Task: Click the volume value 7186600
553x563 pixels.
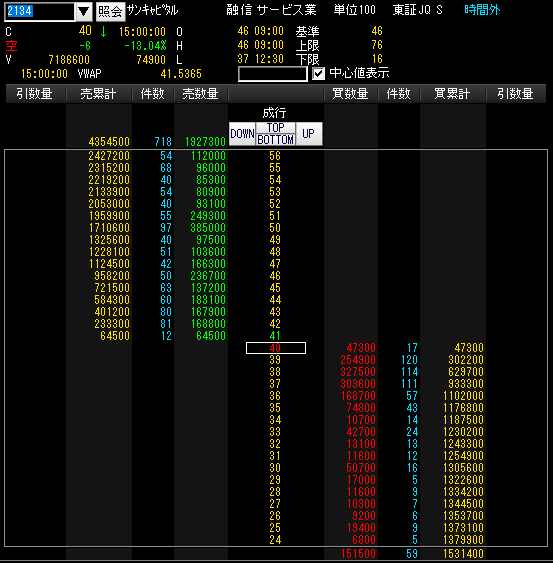Action: [x=69, y=60]
